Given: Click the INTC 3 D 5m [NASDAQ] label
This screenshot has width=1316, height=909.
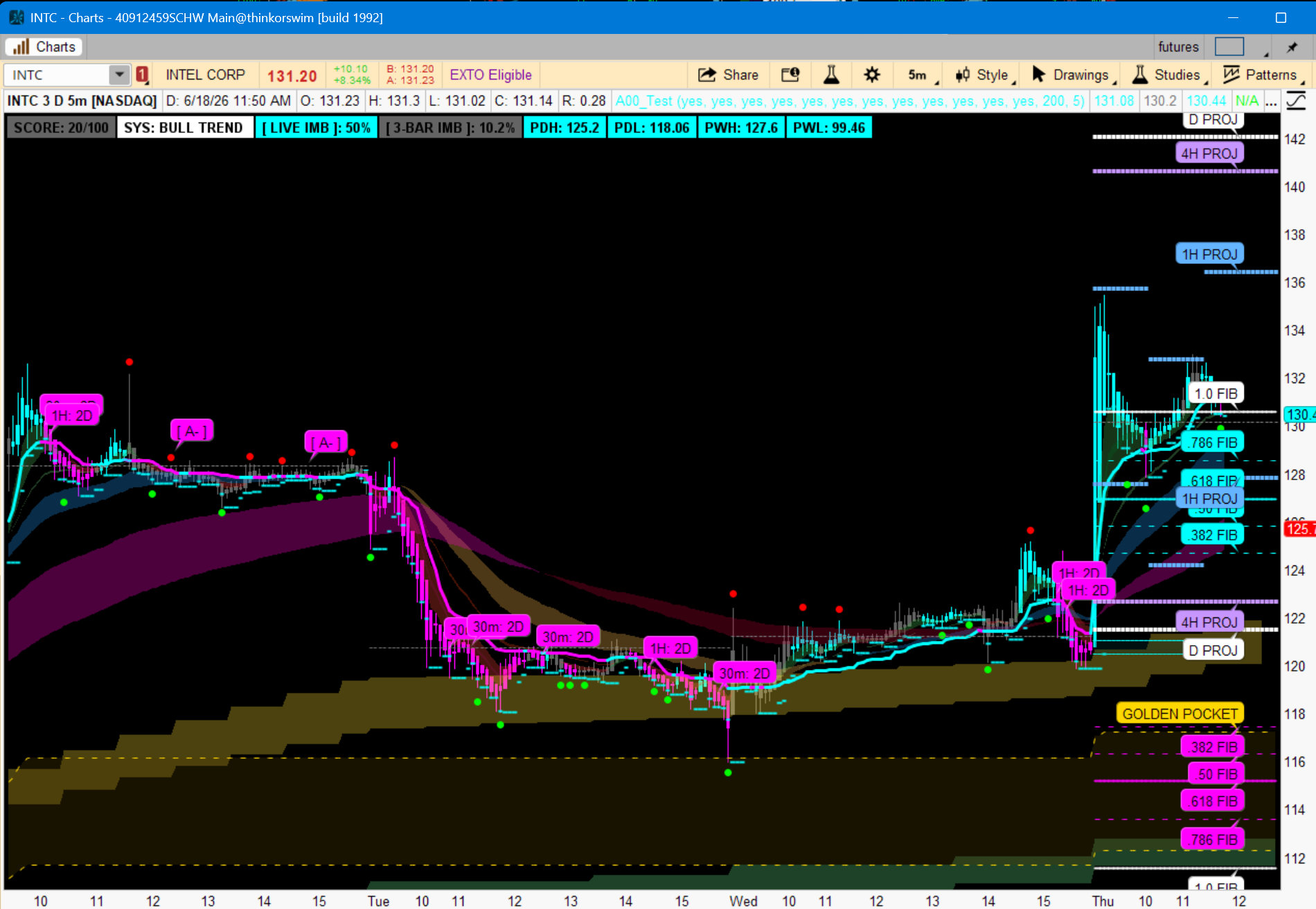Looking at the screenshot, I should pos(82,101).
